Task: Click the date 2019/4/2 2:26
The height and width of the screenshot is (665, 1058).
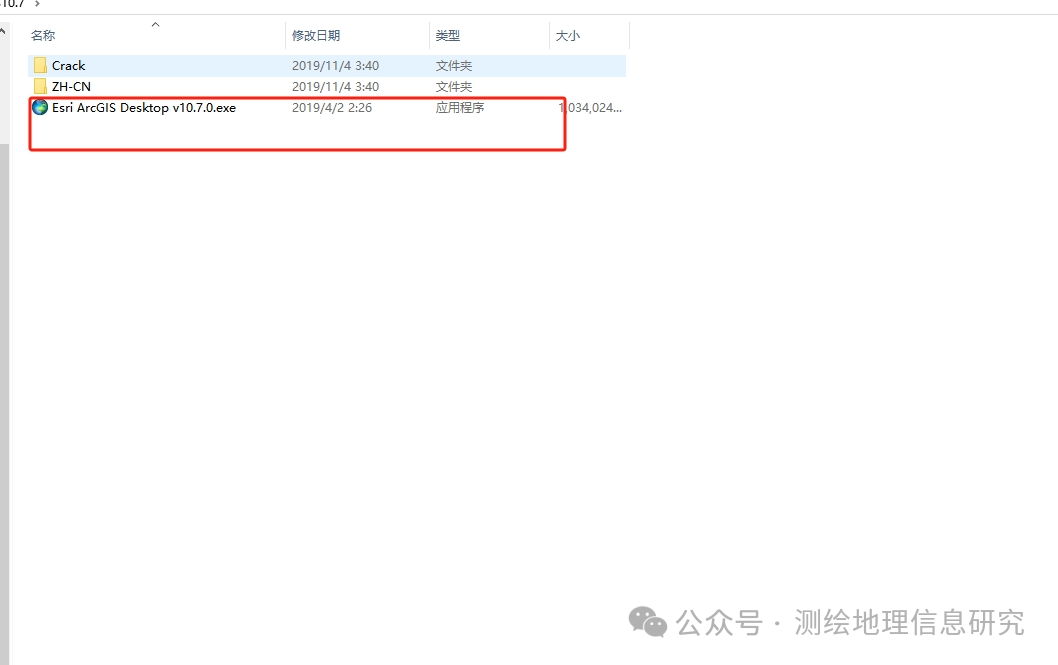Action: tap(332, 107)
